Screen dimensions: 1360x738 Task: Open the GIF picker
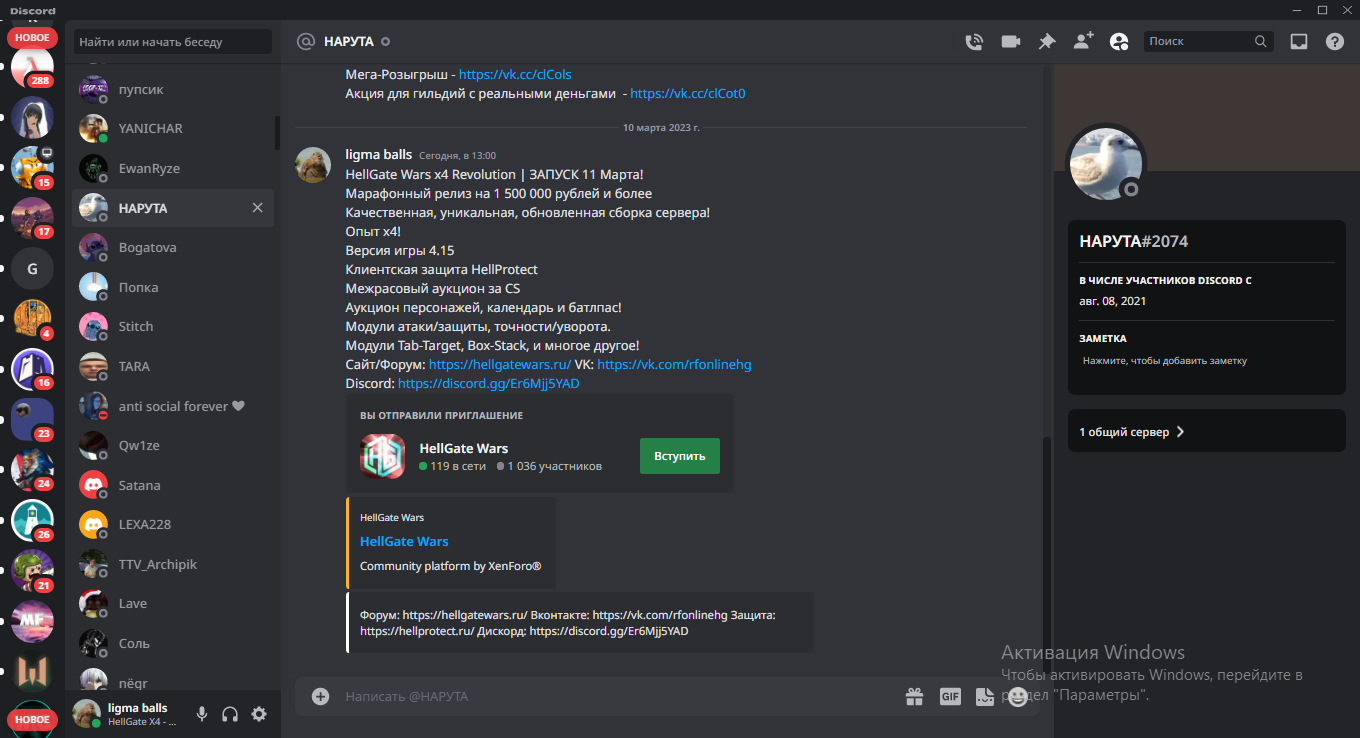pos(950,696)
